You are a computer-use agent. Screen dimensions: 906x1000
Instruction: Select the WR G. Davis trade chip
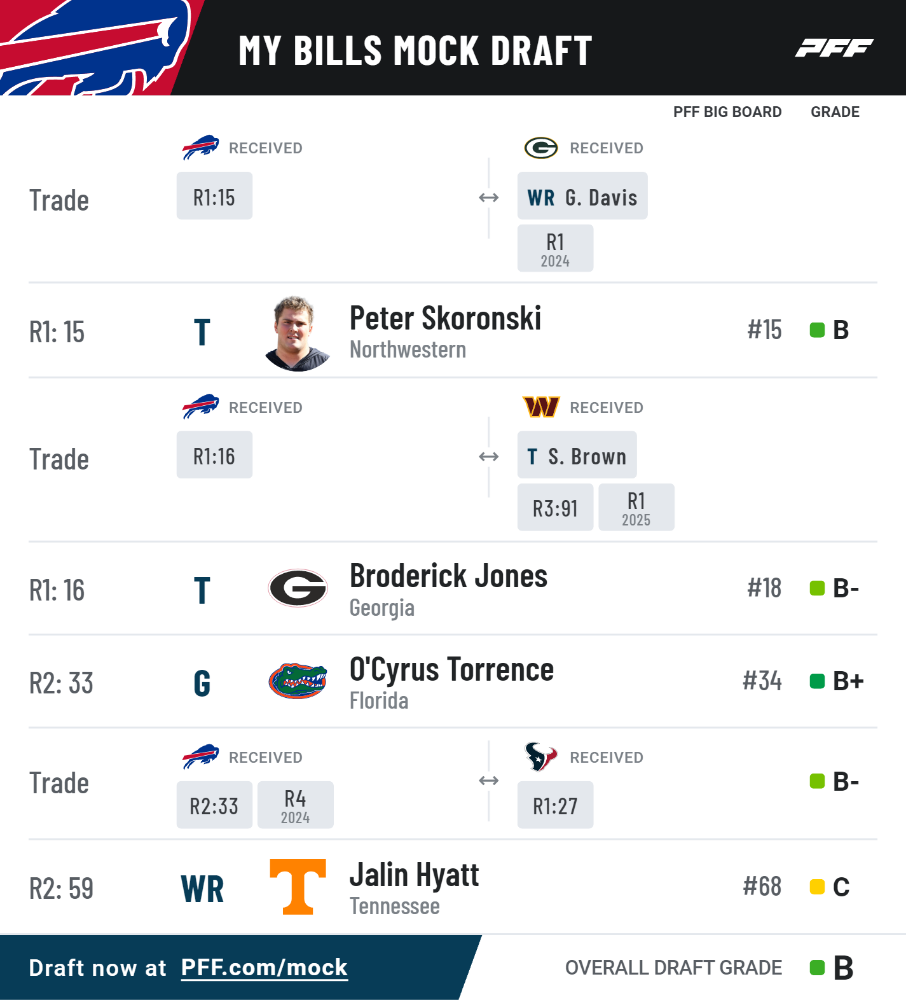tap(582, 196)
